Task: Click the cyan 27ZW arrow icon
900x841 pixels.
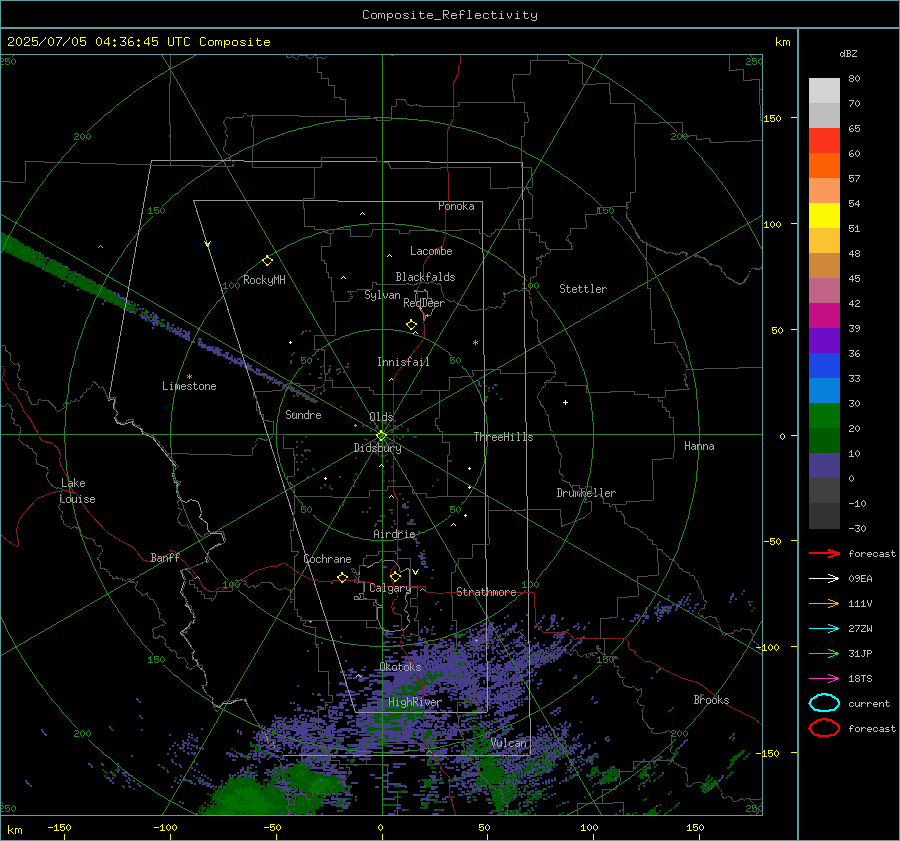Action: [824, 629]
